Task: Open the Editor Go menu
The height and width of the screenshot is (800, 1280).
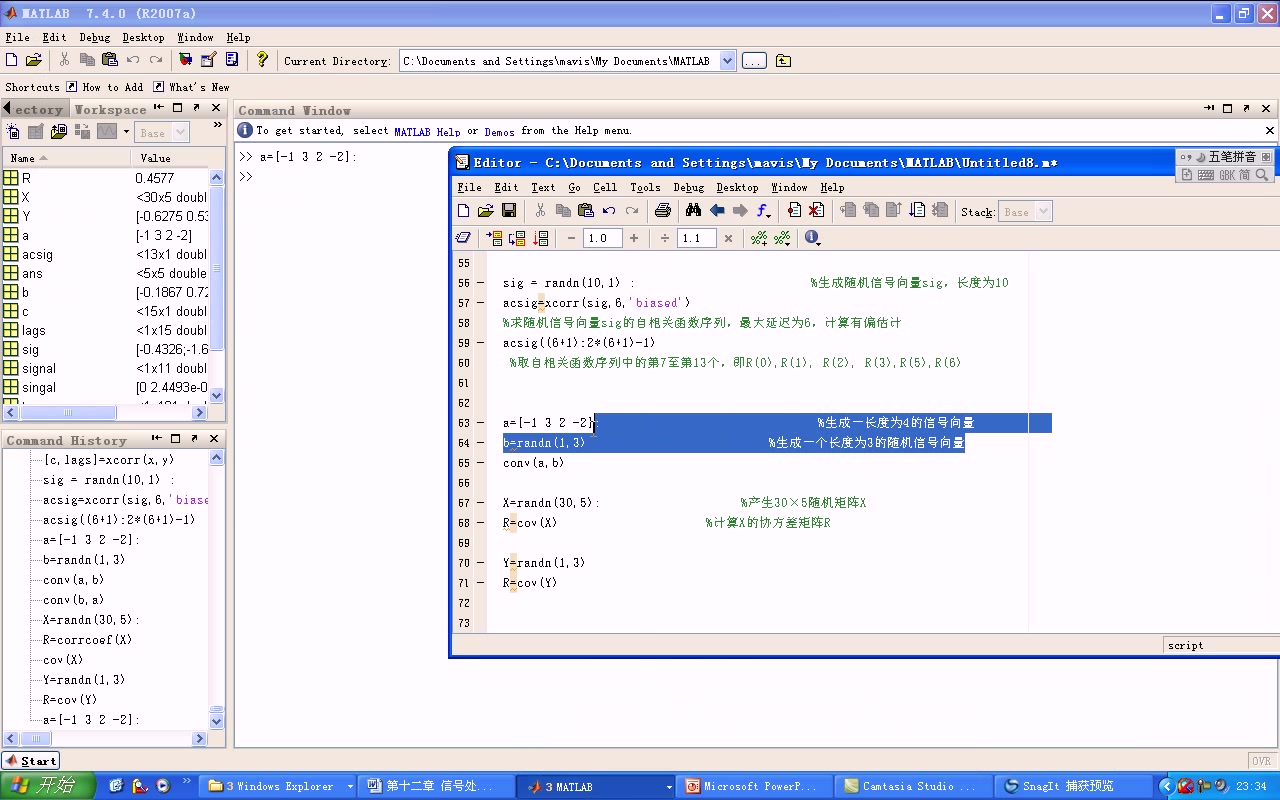Action: click(574, 187)
